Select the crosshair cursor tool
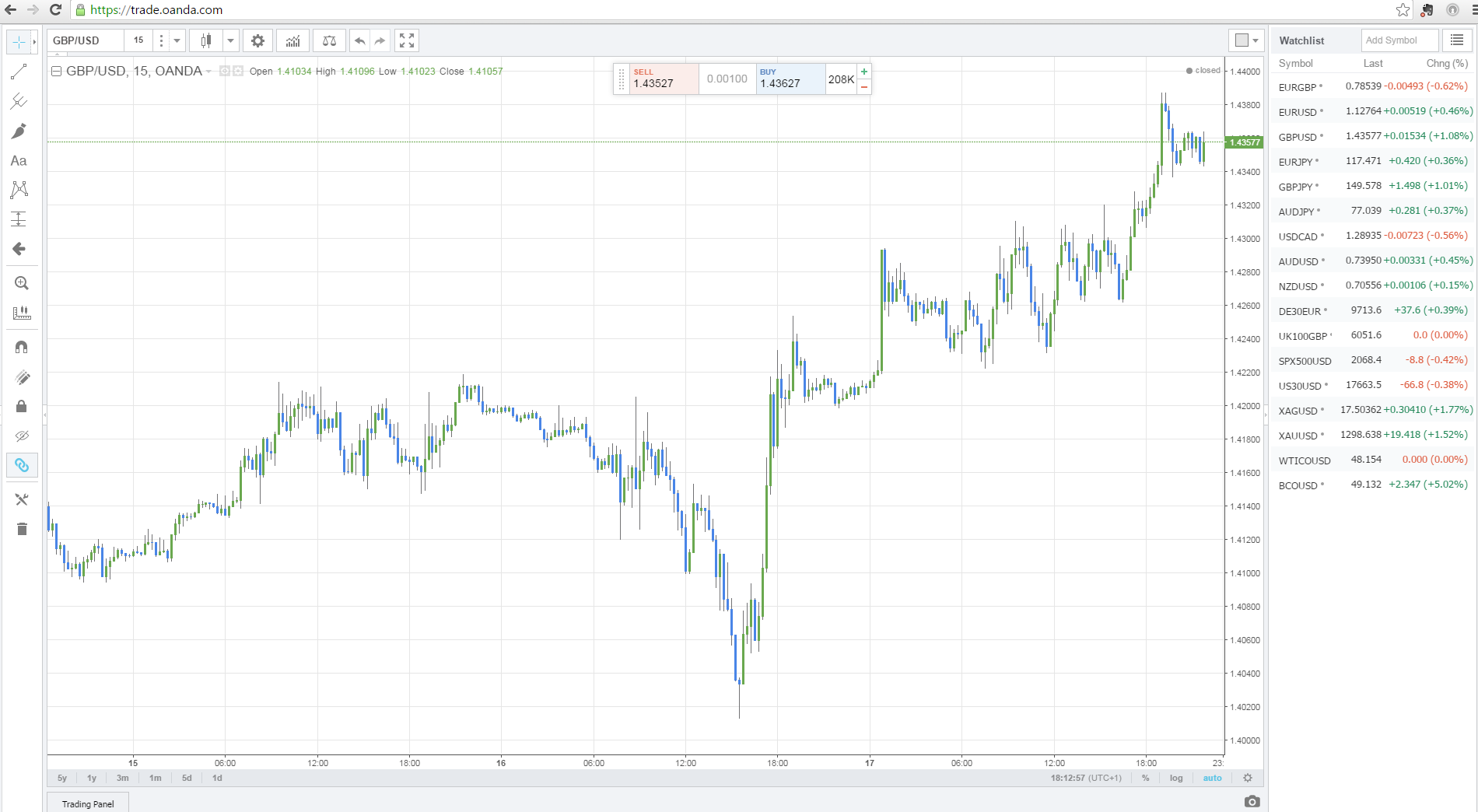The image size is (1478, 812). click(19, 42)
